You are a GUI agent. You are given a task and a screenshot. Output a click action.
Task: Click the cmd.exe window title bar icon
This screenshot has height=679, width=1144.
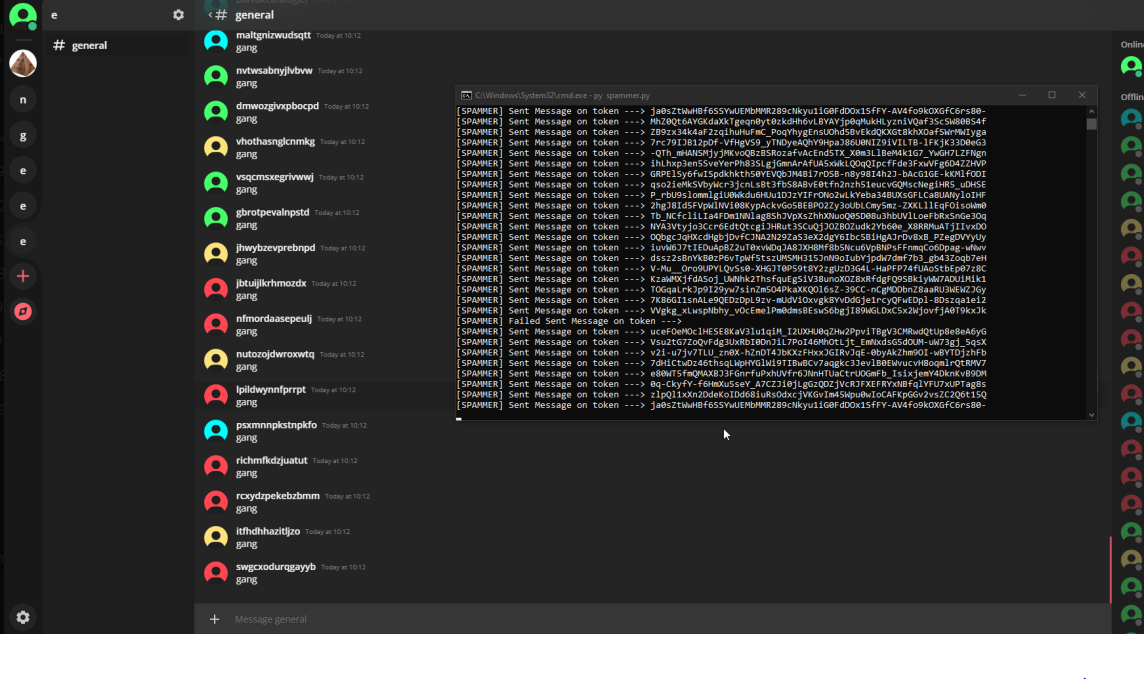[465, 96]
